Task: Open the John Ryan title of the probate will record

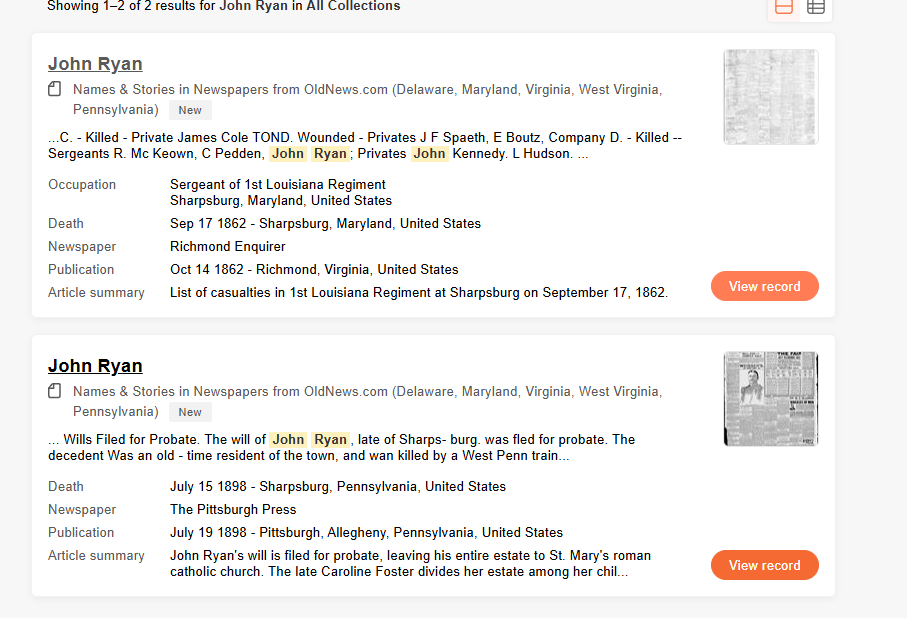Action: (x=95, y=366)
